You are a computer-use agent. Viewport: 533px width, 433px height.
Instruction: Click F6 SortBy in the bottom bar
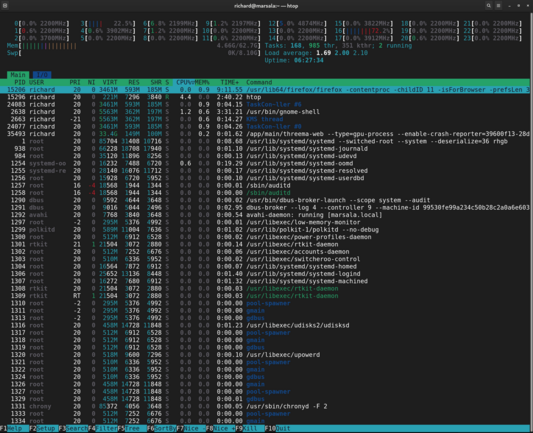click(x=162, y=429)
